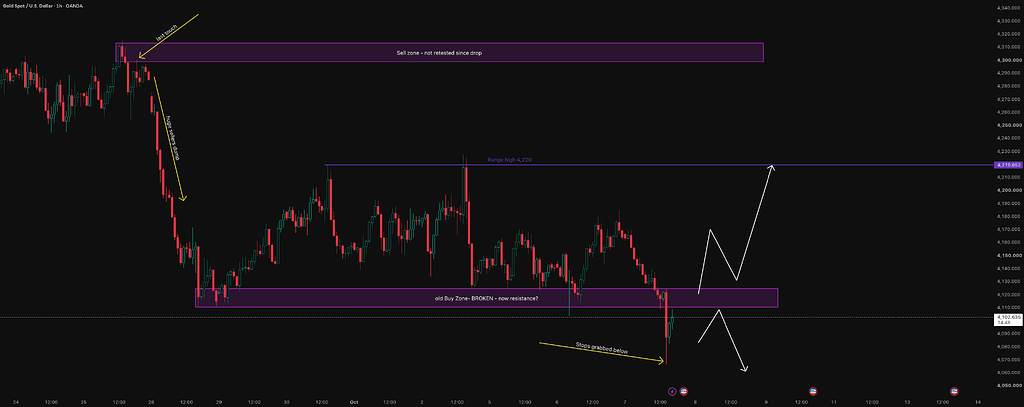Click the date label 13 on the time axis
The image size is (1024, 407).
907,402
